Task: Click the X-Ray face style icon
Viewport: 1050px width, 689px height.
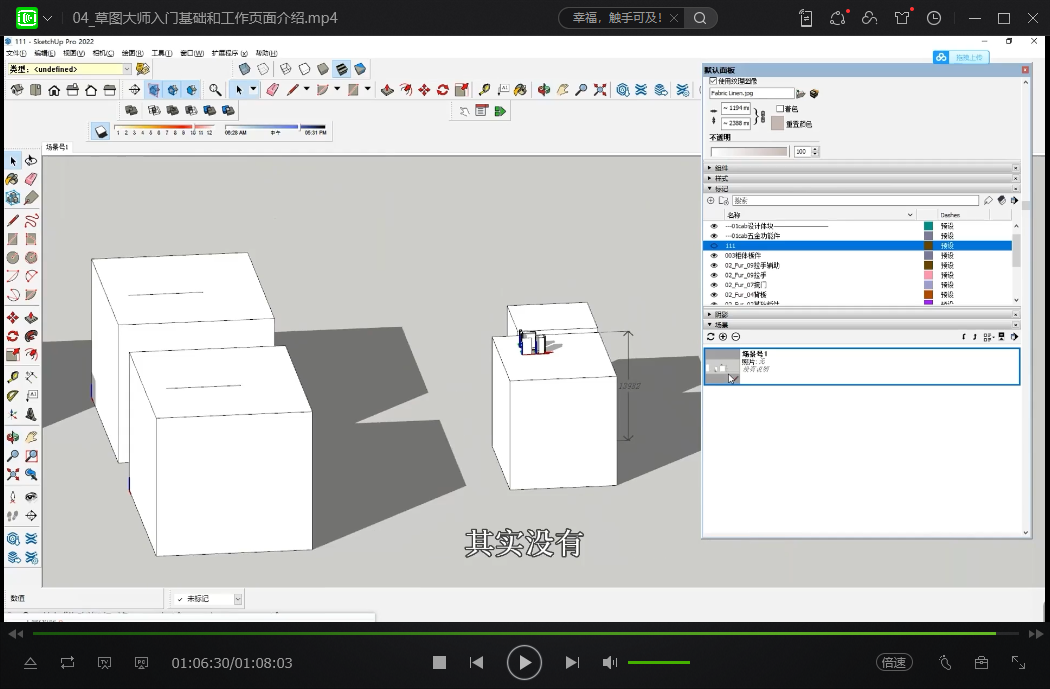Action: click(244, 69)
